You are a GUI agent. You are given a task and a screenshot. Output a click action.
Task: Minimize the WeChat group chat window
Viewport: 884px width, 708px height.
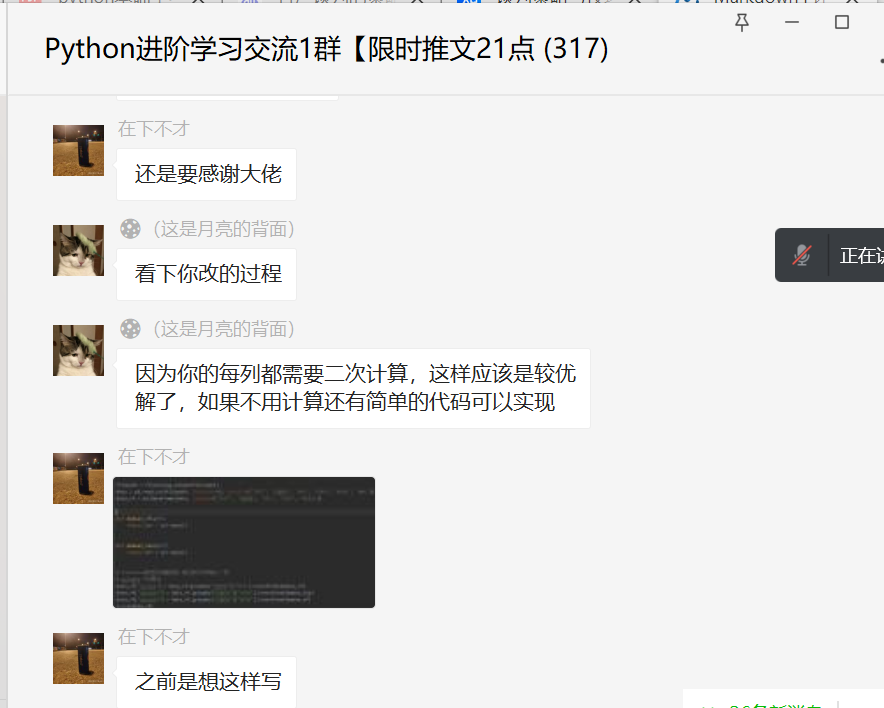click(792, 23)
